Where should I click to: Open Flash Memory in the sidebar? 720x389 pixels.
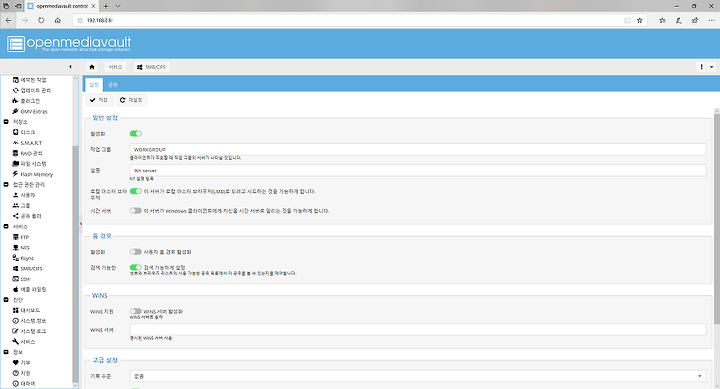tap(33, 174)
